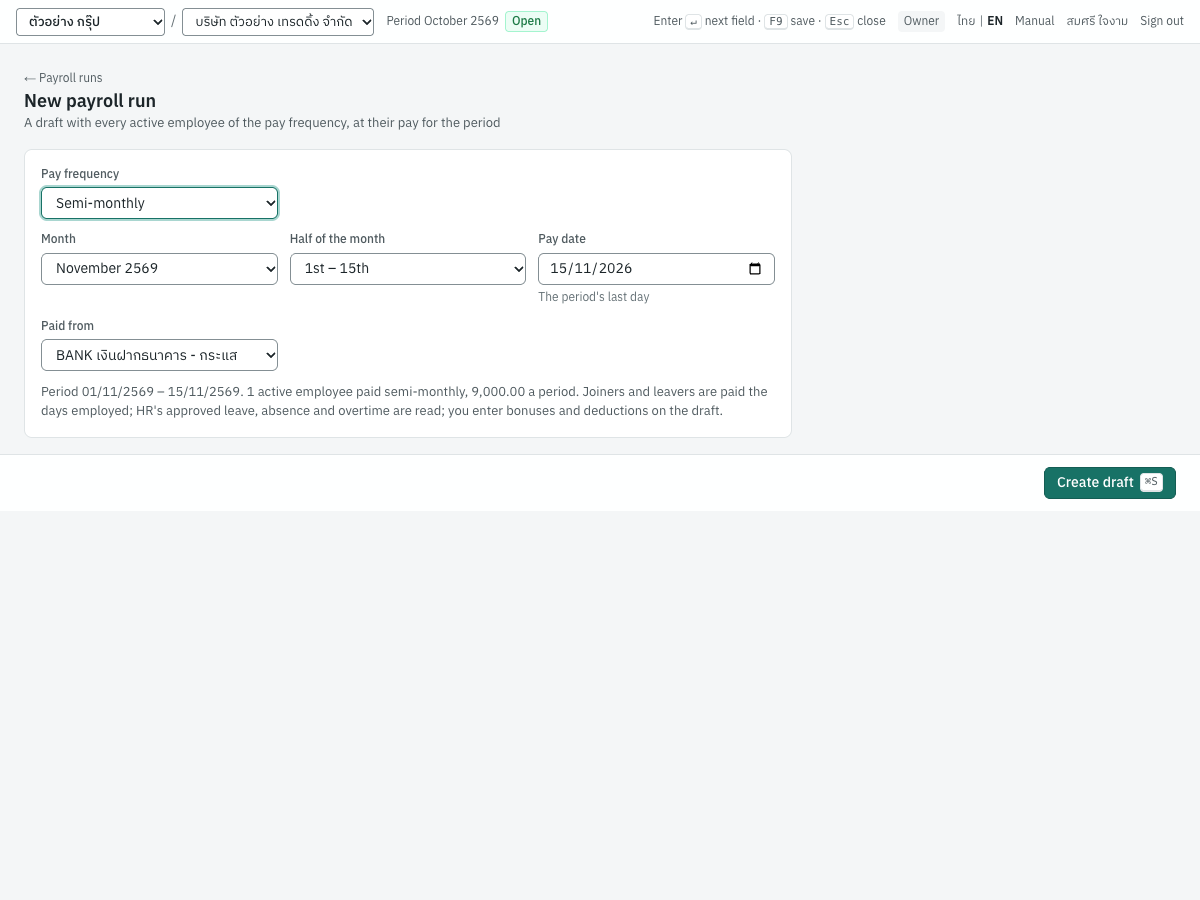Click the Pay date label
This screenshot has width=1200, height=900.
(x=562, y=239)
